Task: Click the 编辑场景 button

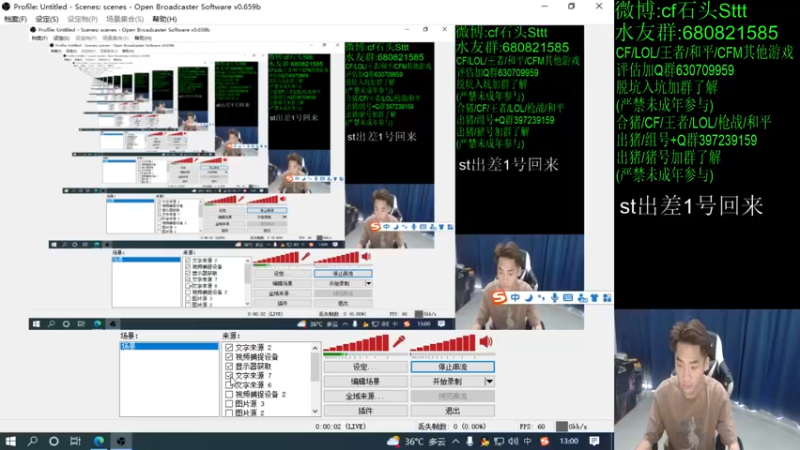Action: click(x=366, y=381)
